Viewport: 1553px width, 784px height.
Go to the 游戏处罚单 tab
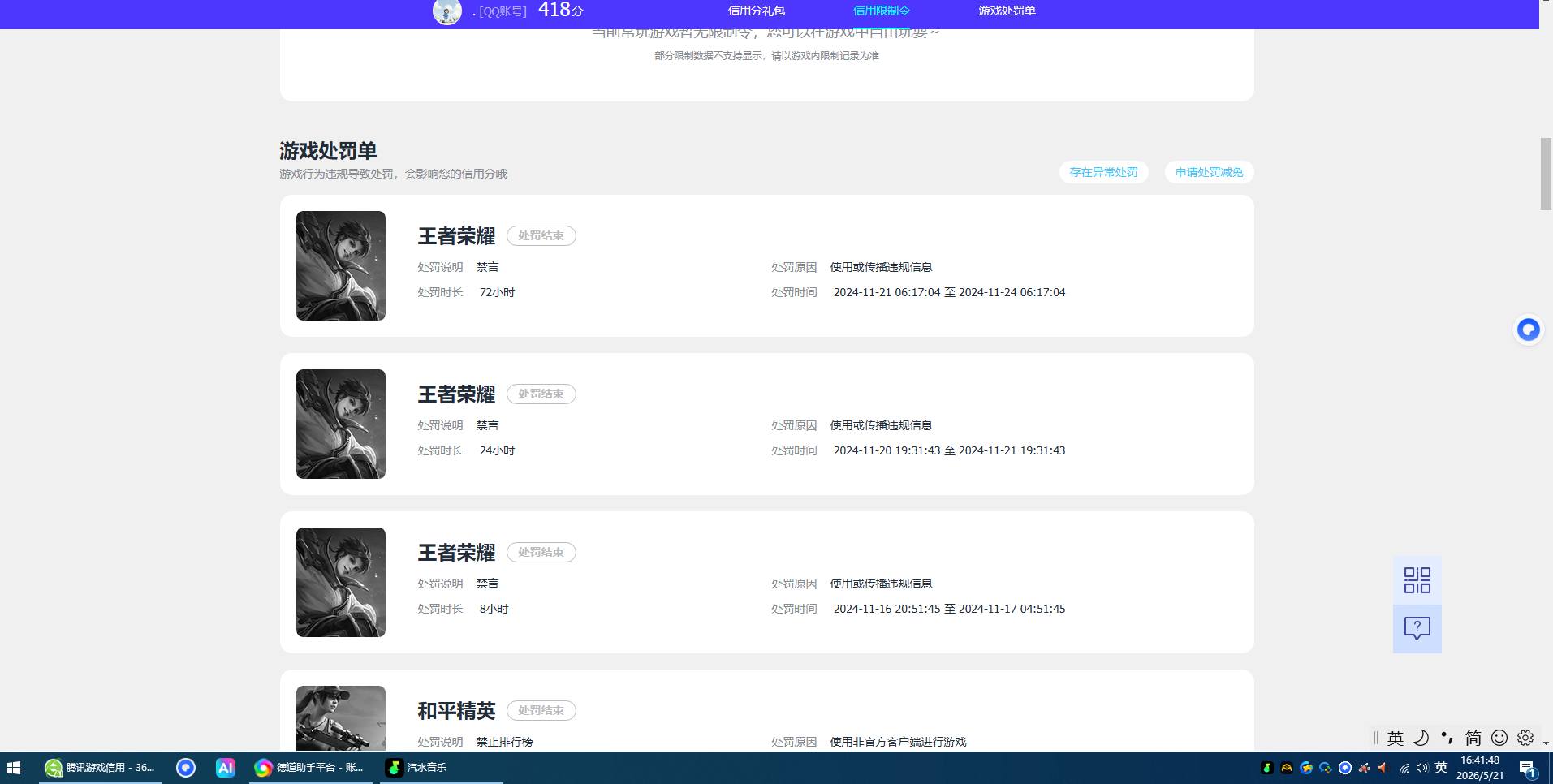pos(1007,11)
